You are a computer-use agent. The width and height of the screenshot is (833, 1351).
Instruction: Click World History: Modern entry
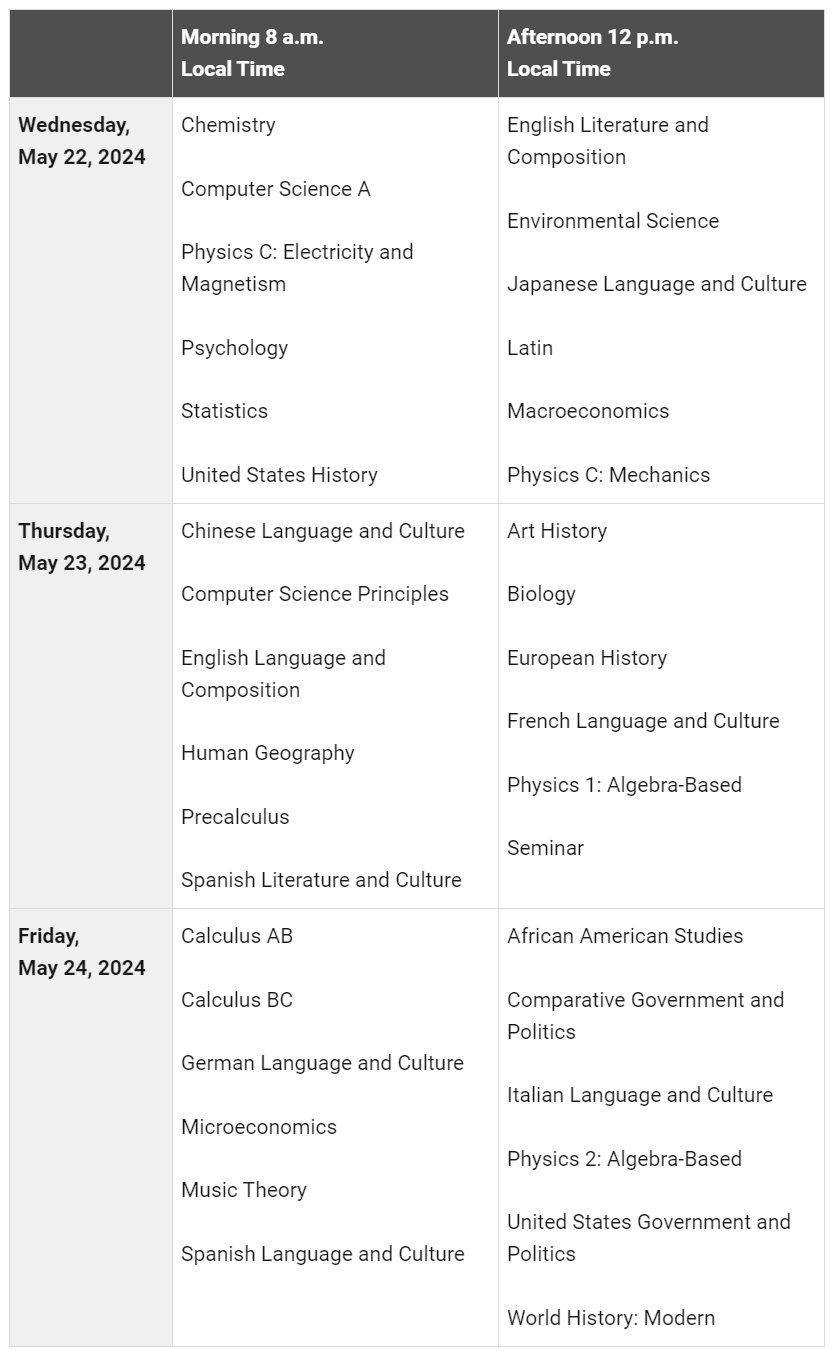click(610, 1318)
